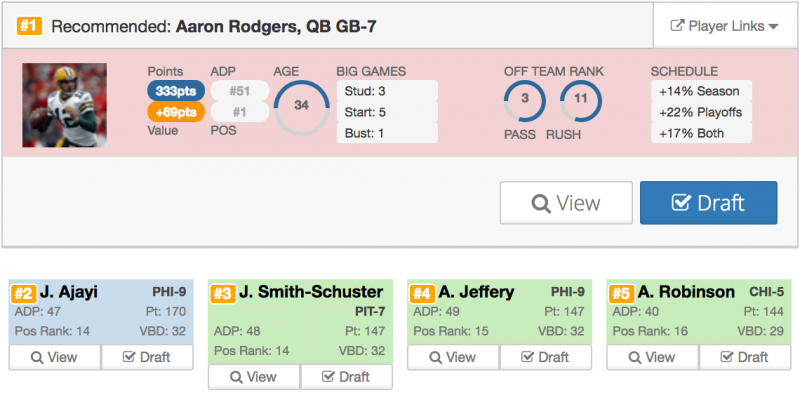The width and height of the screenshot is (800, 393).
Task: Click the pass rank 3 circle
Action: [524, 101]
